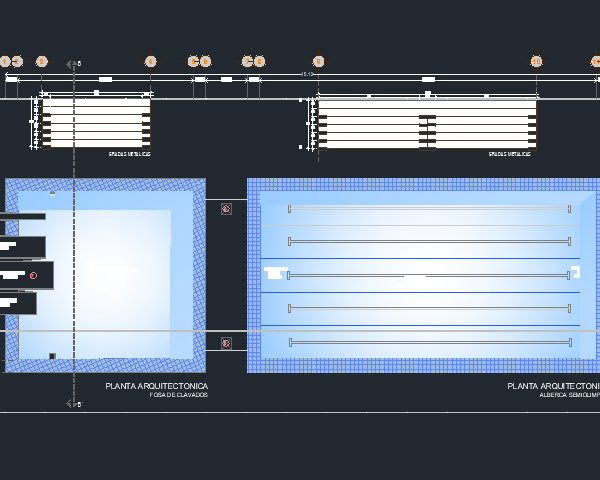This screenshot has width=600, height=480.
Task: Select grid axis bubble number 5
Action: (193, 61)
